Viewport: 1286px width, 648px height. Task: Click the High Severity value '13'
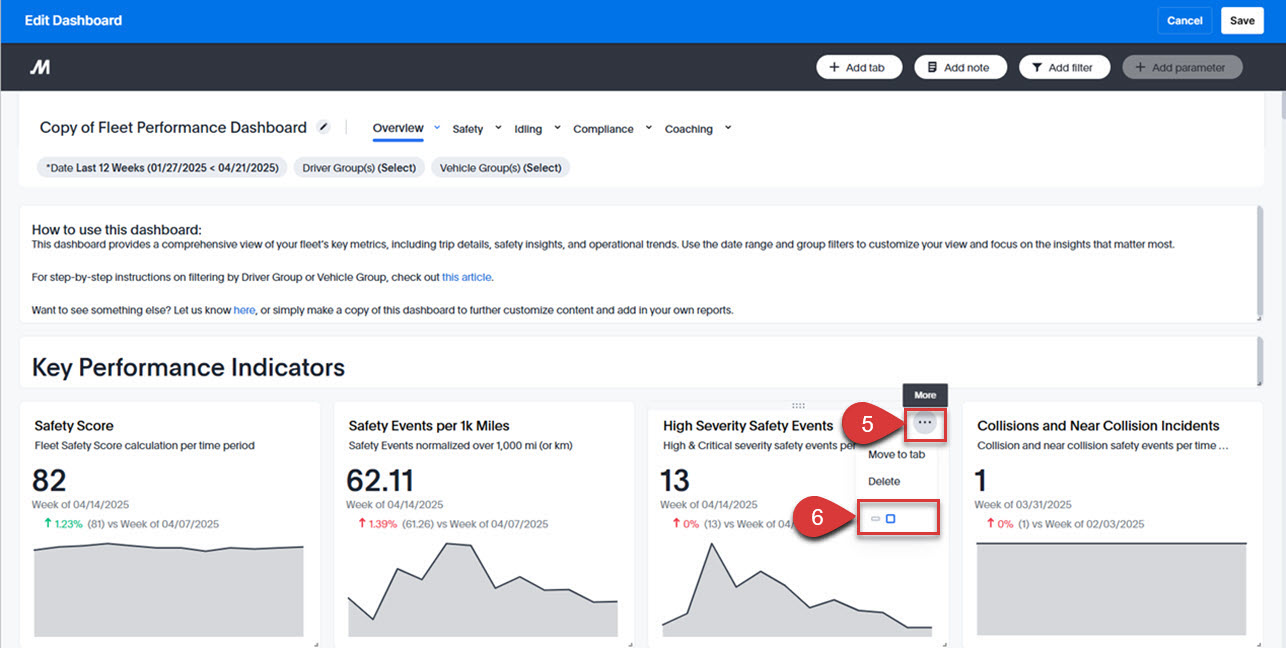click(x=675, y=480)
